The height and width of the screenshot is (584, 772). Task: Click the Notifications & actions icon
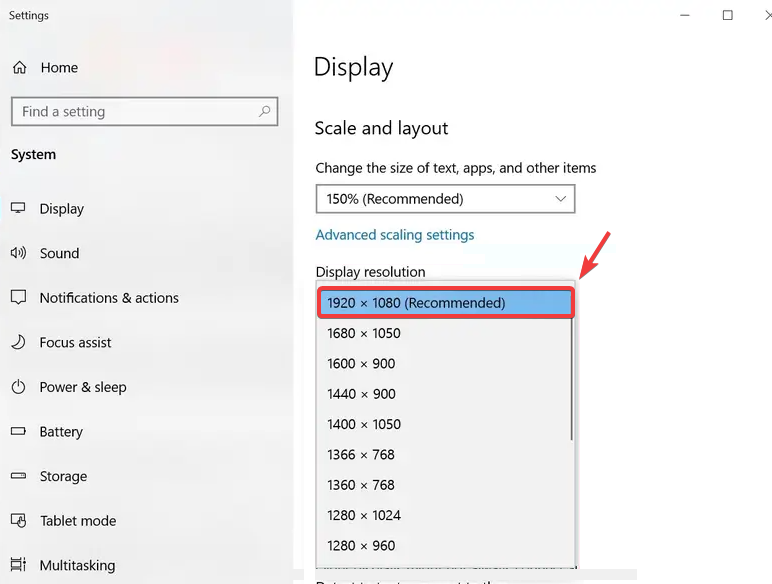(x=18, y=298)
